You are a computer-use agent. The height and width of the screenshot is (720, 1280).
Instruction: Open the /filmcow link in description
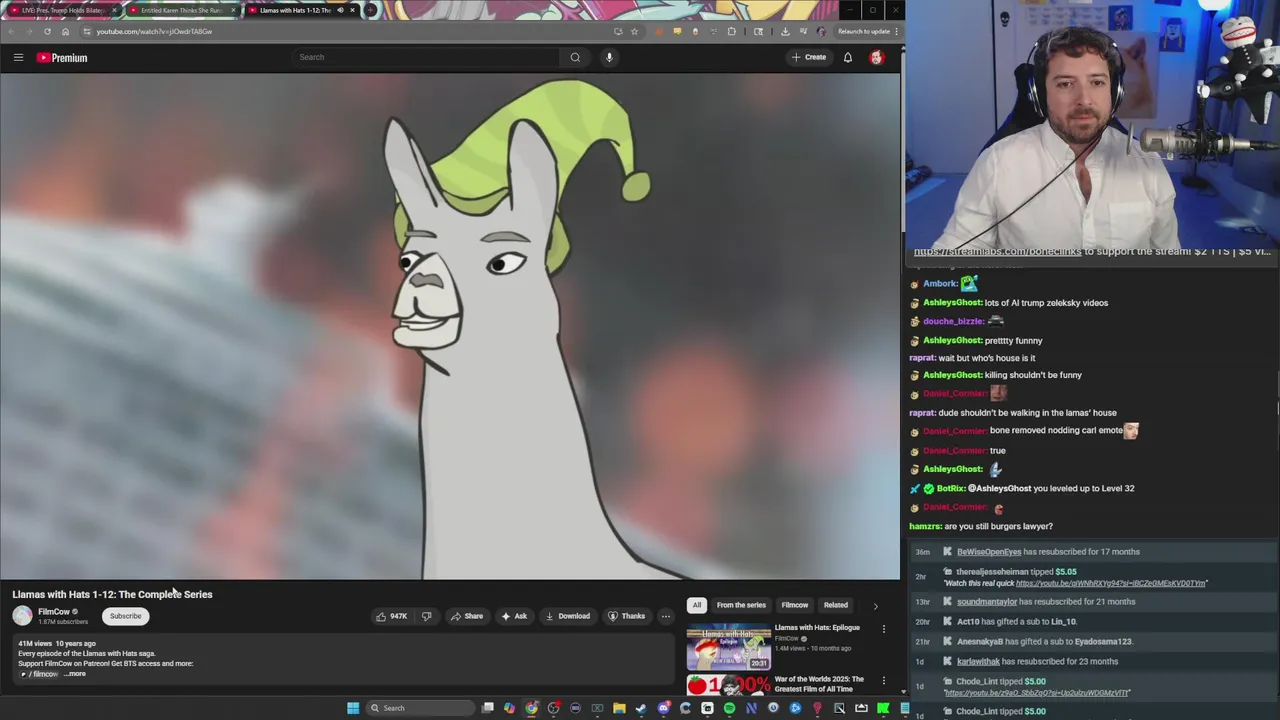click(41, 674)
